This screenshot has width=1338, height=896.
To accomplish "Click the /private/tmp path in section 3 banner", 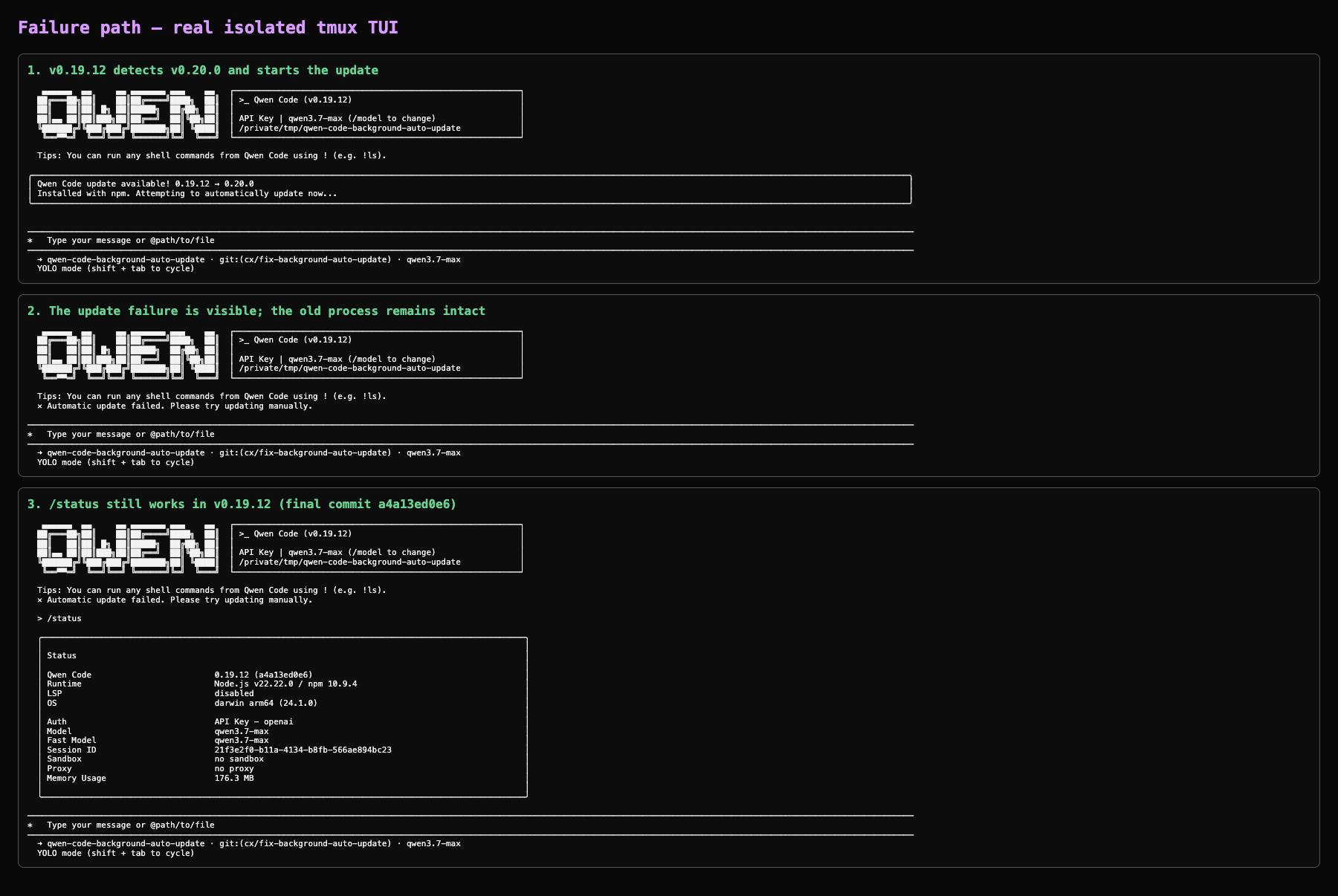I will click(349, 562).
